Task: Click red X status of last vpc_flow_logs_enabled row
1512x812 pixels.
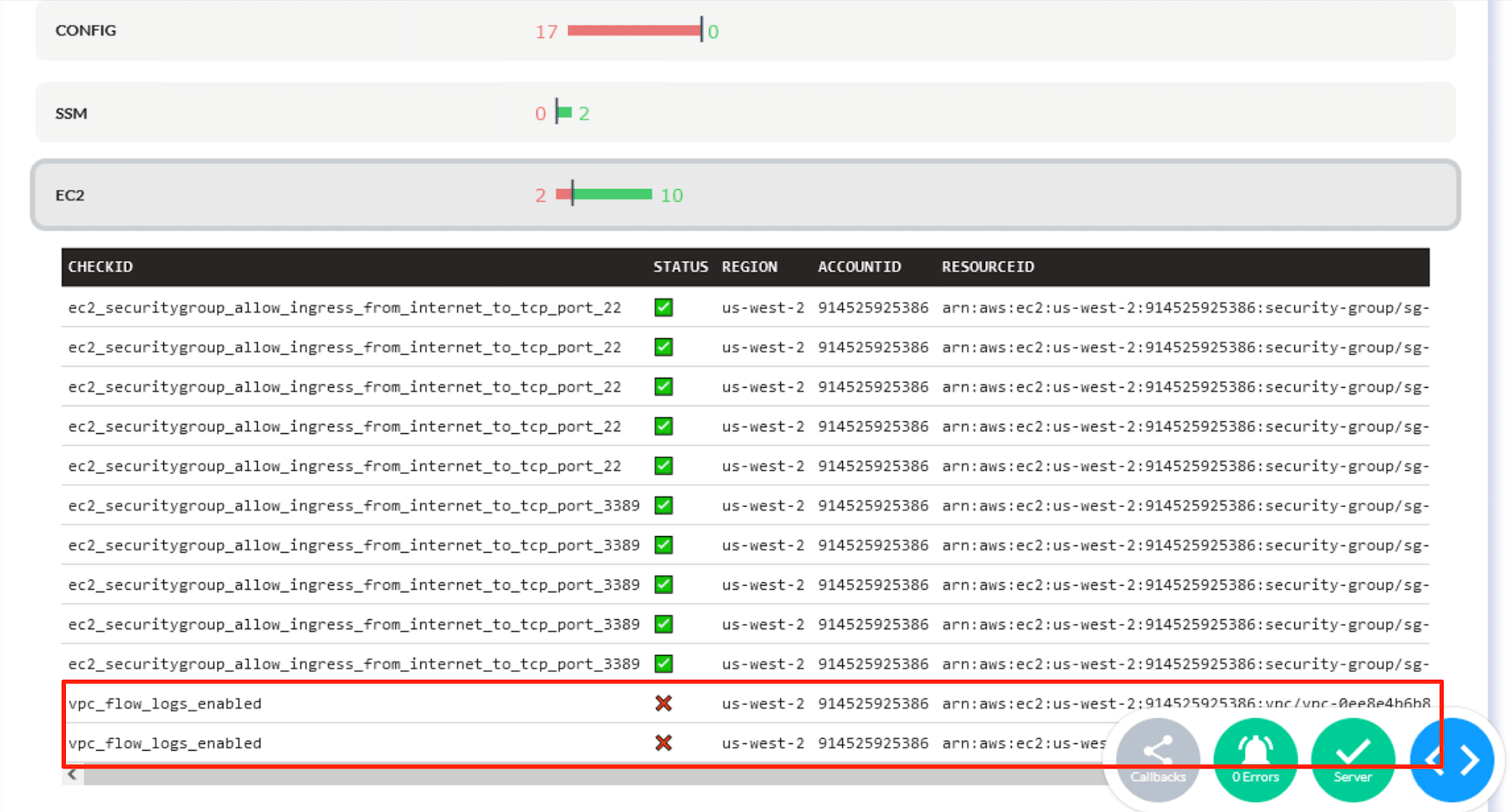Action: pyautogui.click(x=664, y=743)
